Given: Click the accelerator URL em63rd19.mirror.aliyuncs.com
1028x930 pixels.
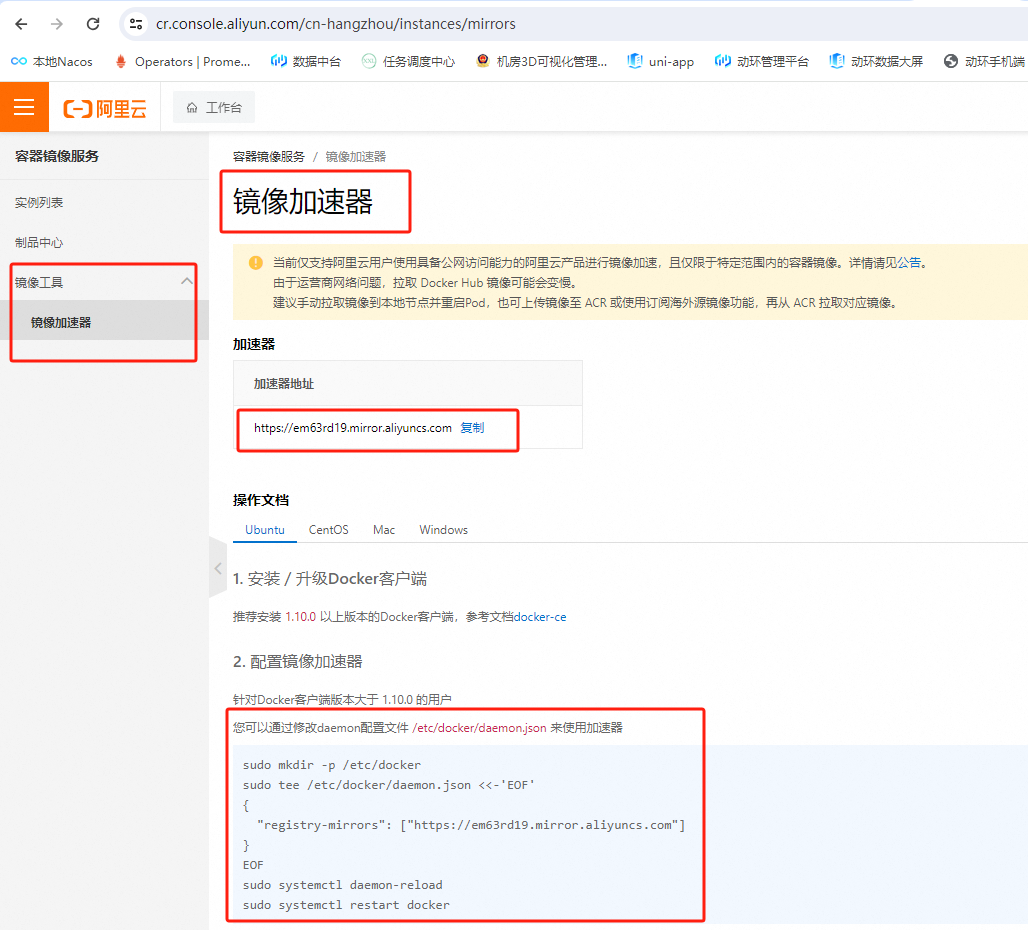Looking at the screenshot, I should click(353, 428).
